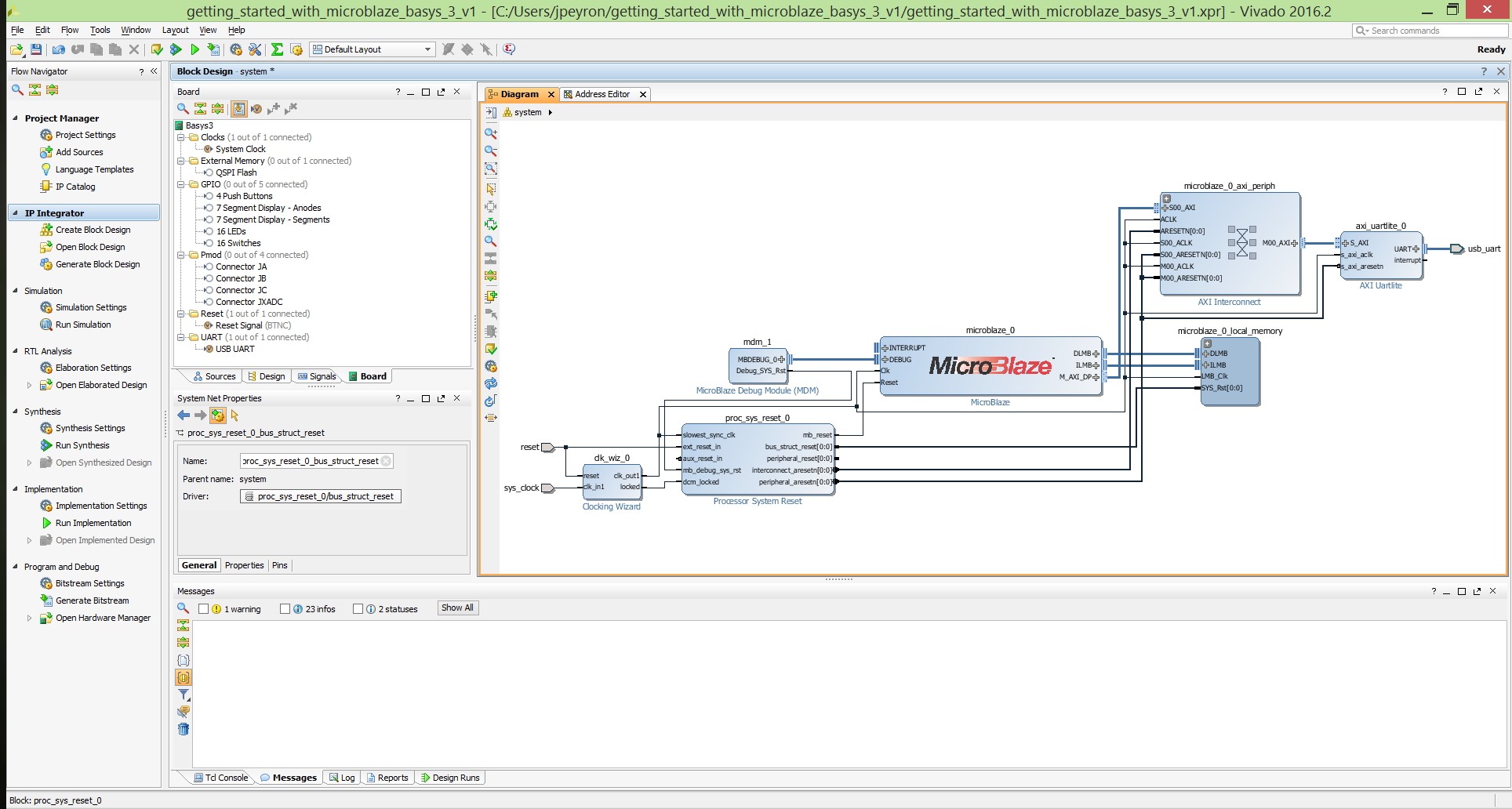Toggle the 2 statuses checkbox

pyautogui.click(x=358, y=609)
